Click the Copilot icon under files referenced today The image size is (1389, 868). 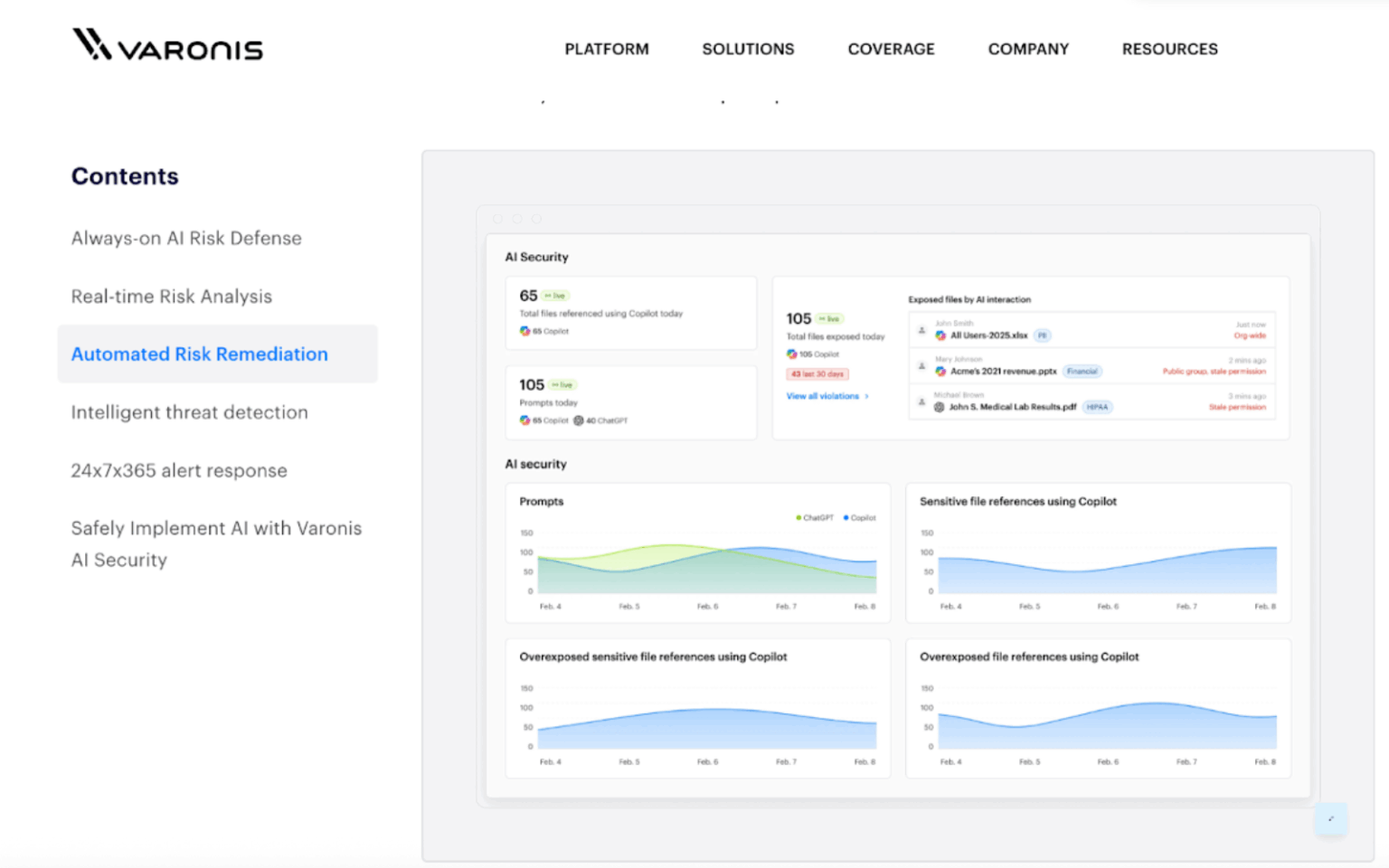pos(524,331)
